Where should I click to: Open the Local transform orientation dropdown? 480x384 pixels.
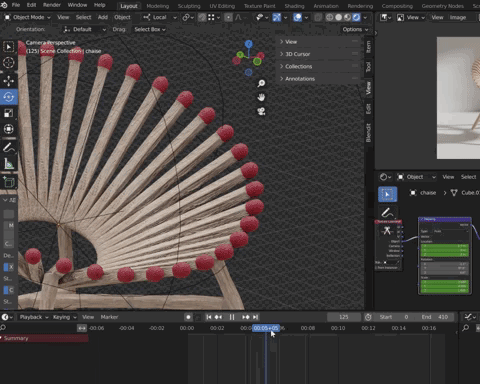point(160,17)
